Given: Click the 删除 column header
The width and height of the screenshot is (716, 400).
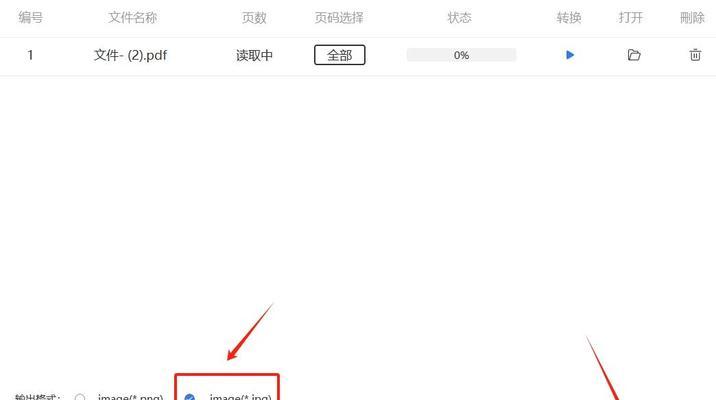Looking at the screenshot, I should 692,18.
